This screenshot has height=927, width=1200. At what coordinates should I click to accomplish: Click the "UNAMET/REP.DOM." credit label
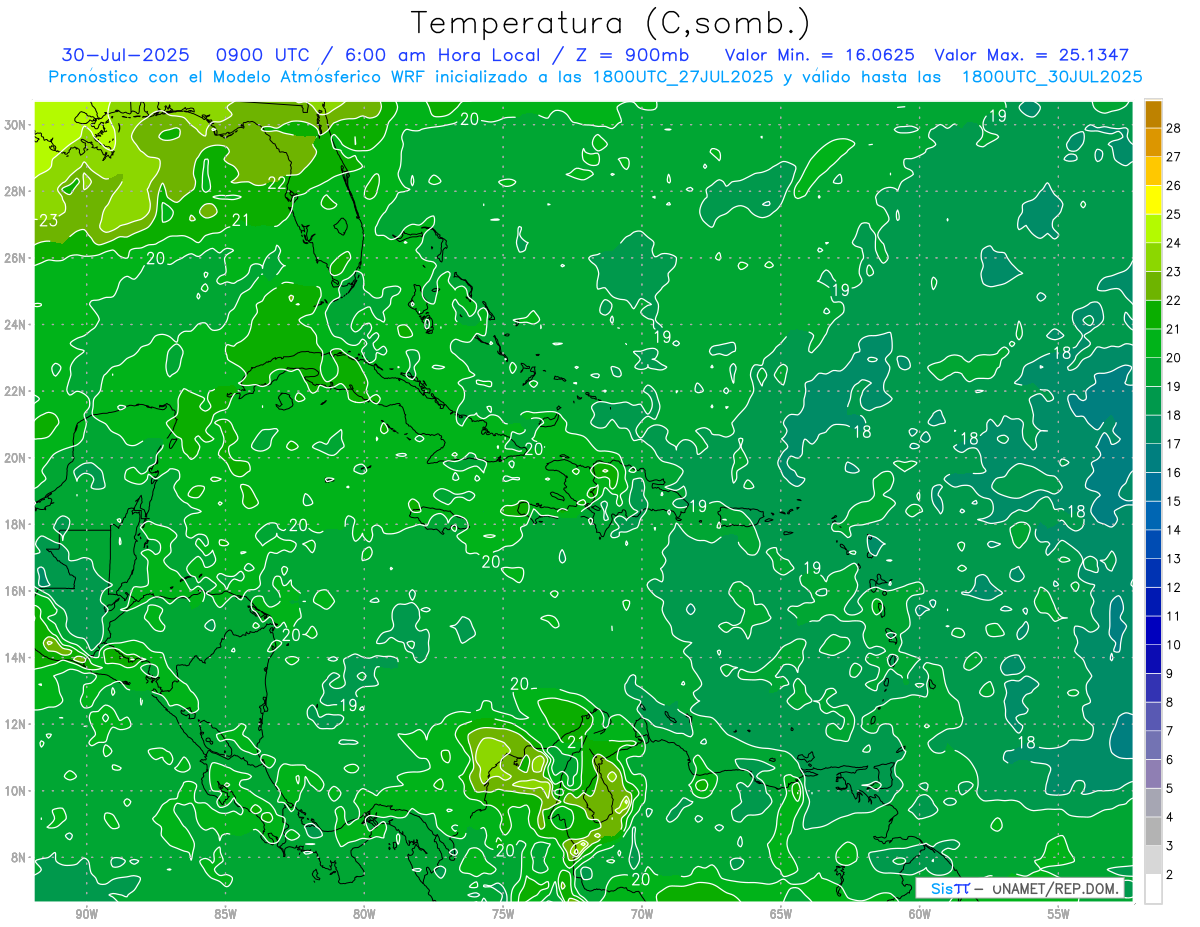click(1054, 888)
